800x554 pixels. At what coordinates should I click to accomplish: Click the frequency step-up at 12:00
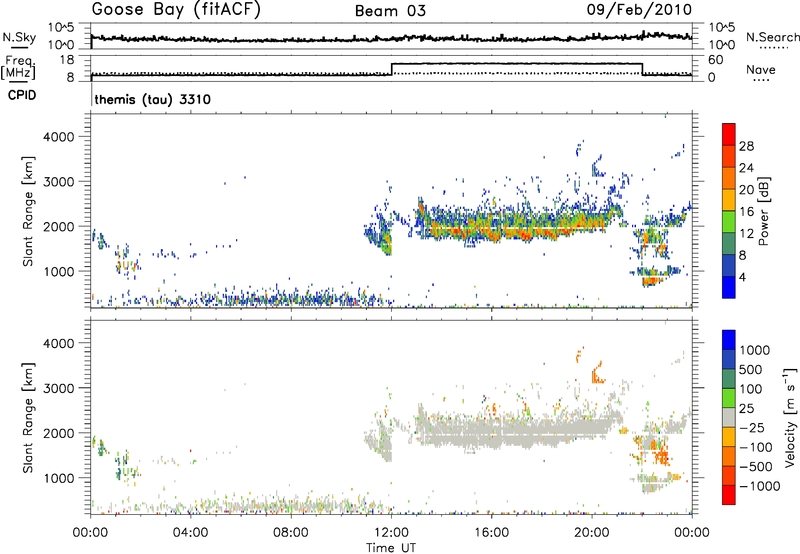point(392,69)
